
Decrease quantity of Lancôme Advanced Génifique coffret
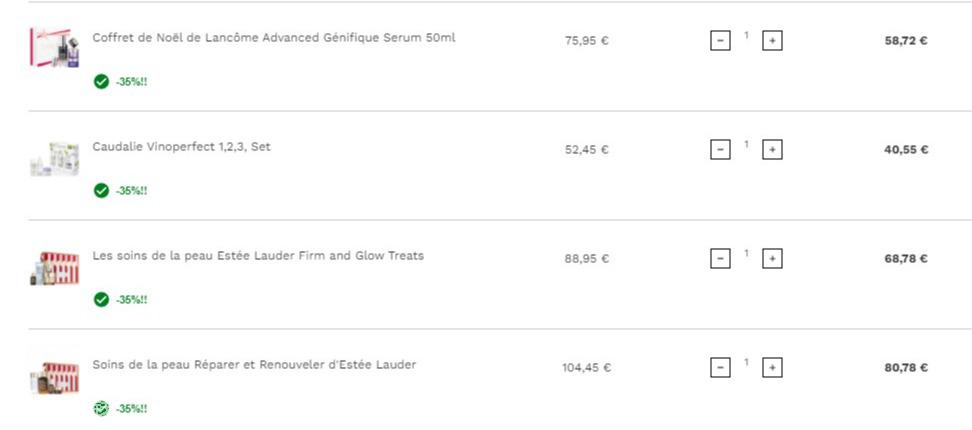tap(720, 41)
